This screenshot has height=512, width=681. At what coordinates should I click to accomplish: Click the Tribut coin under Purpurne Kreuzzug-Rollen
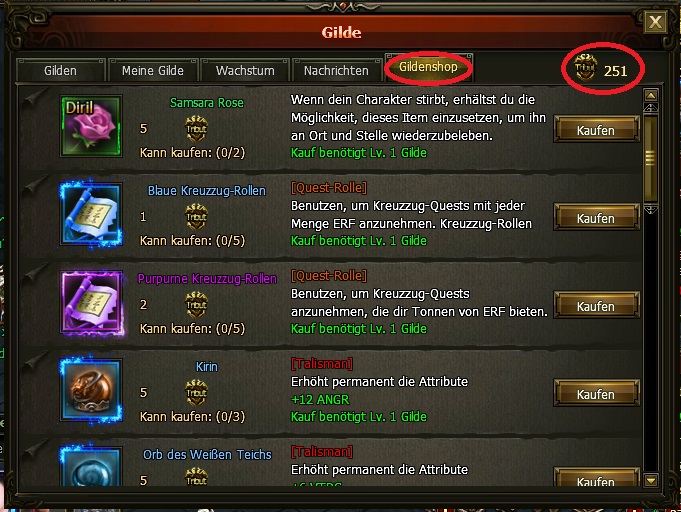tap(196, 304)
